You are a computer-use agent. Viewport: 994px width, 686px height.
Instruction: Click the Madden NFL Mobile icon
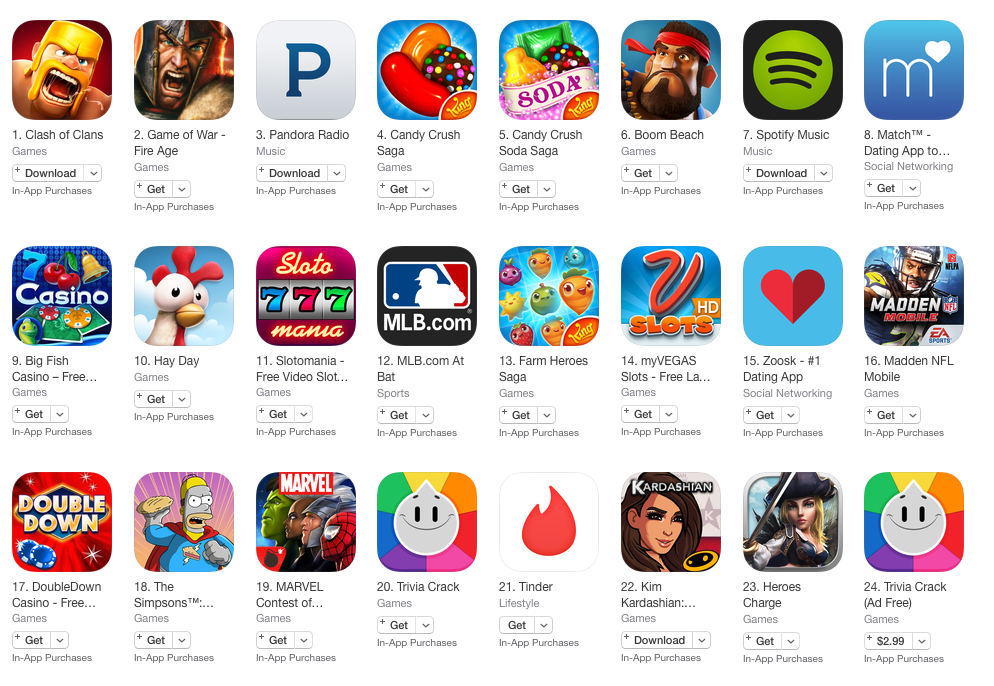[x=913, y=296]
